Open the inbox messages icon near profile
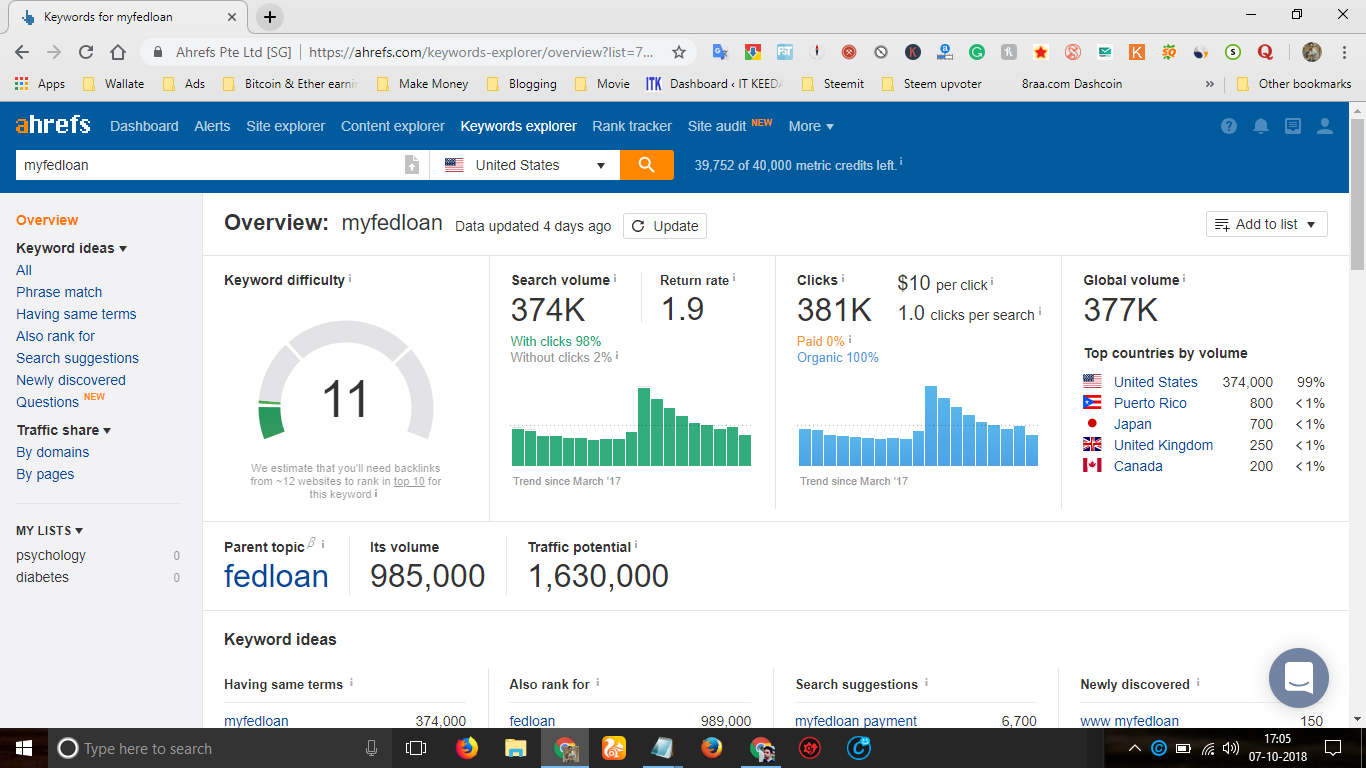 coord(1292,126)
